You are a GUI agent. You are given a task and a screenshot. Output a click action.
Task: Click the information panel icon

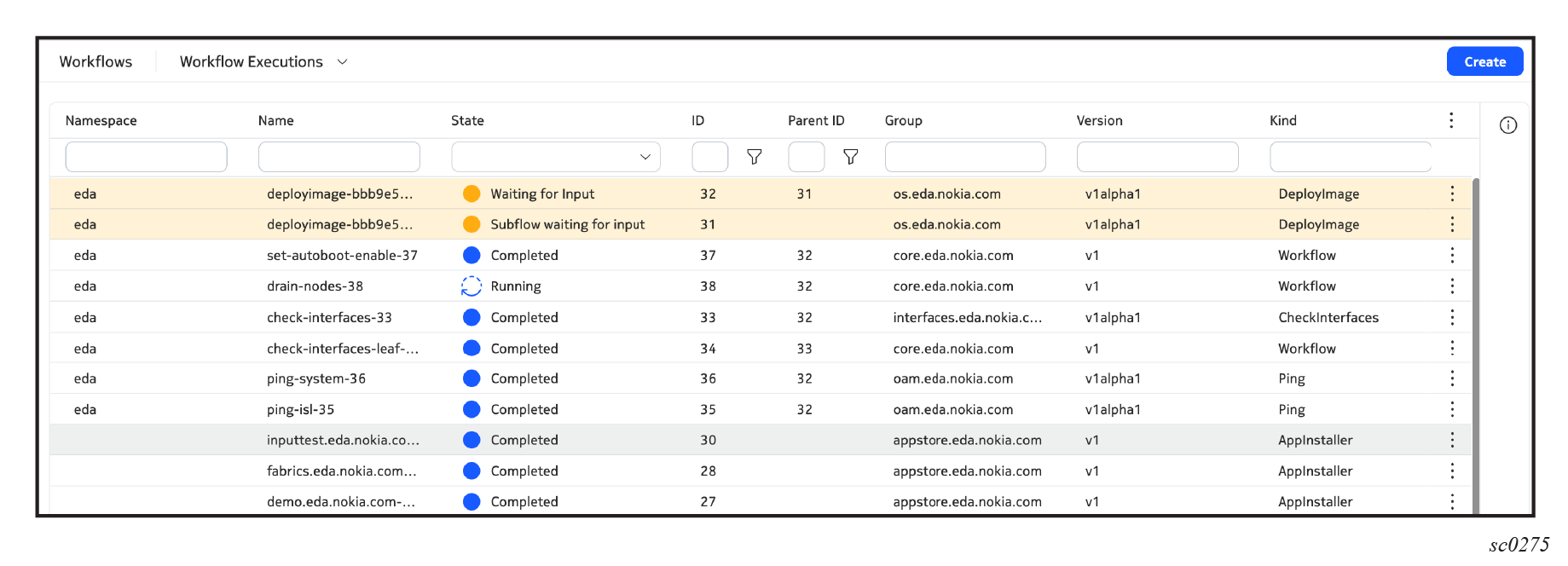[x=1507, y=125]
